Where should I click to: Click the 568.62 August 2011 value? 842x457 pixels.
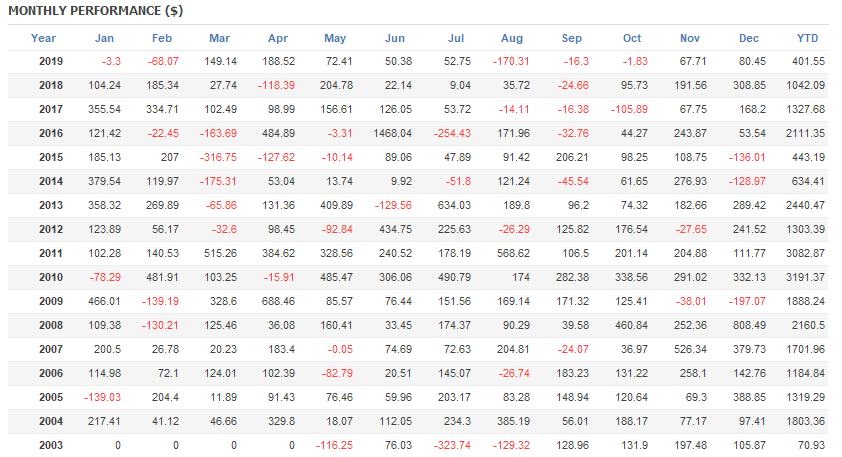(512, 252)
